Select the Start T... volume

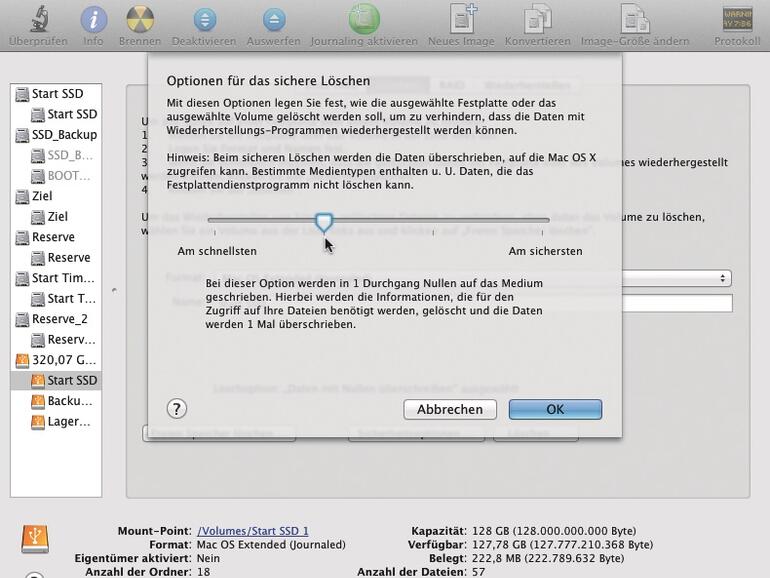pos(56,299)
